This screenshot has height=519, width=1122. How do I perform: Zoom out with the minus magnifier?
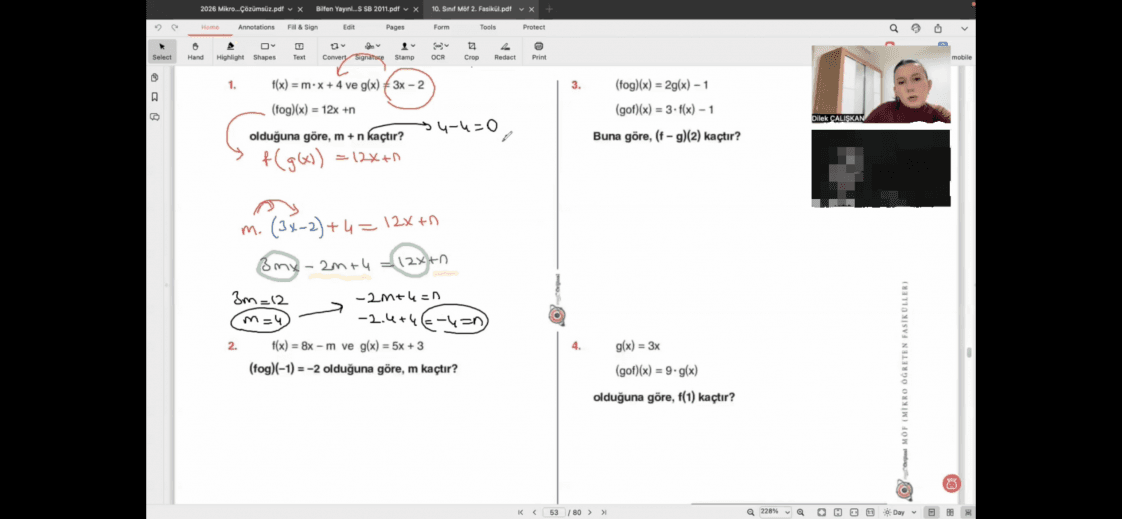pos(751,513)
